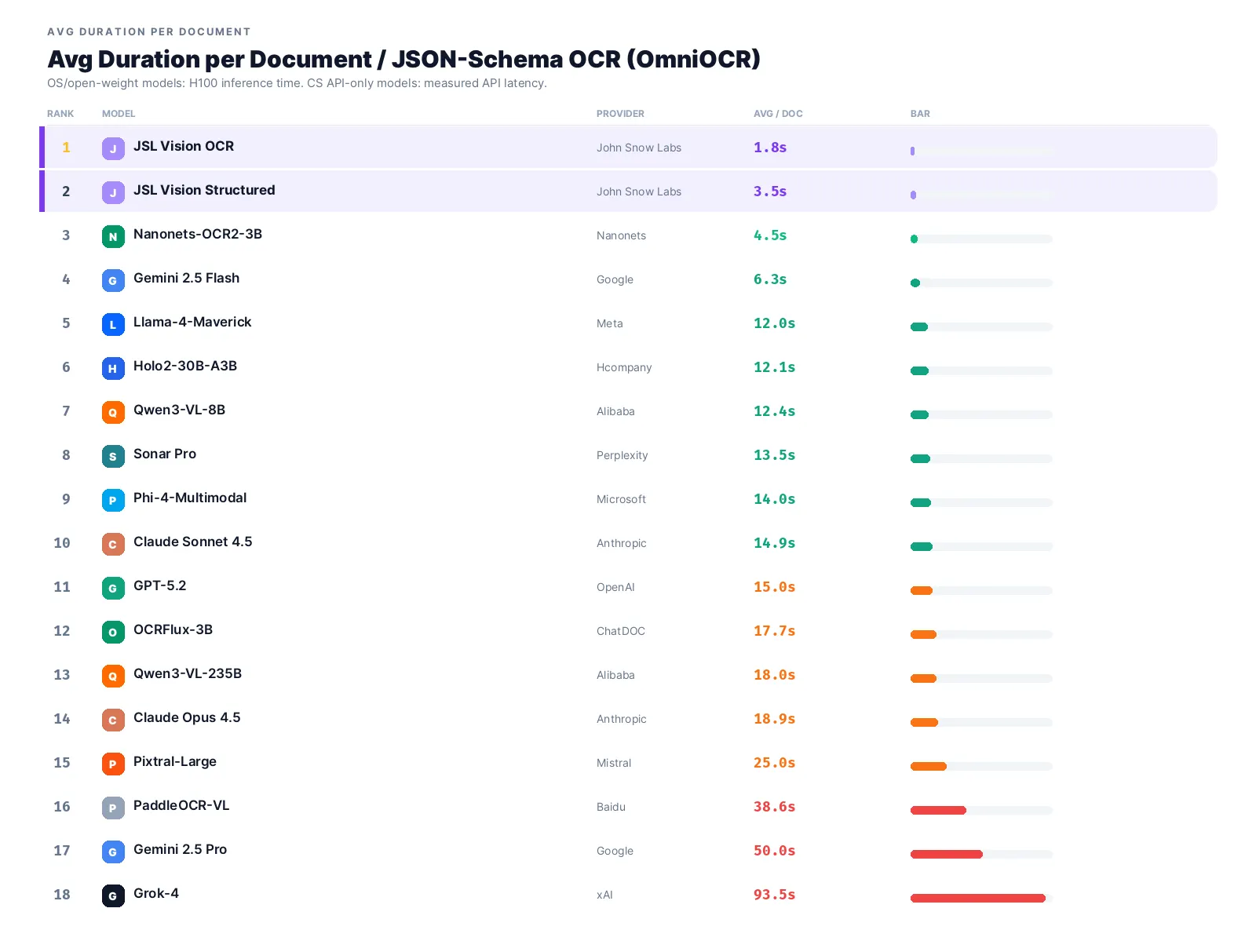
Task: Click the 50.0s value for Gemini 2.5 Pro
Action: tap(774, 851)
